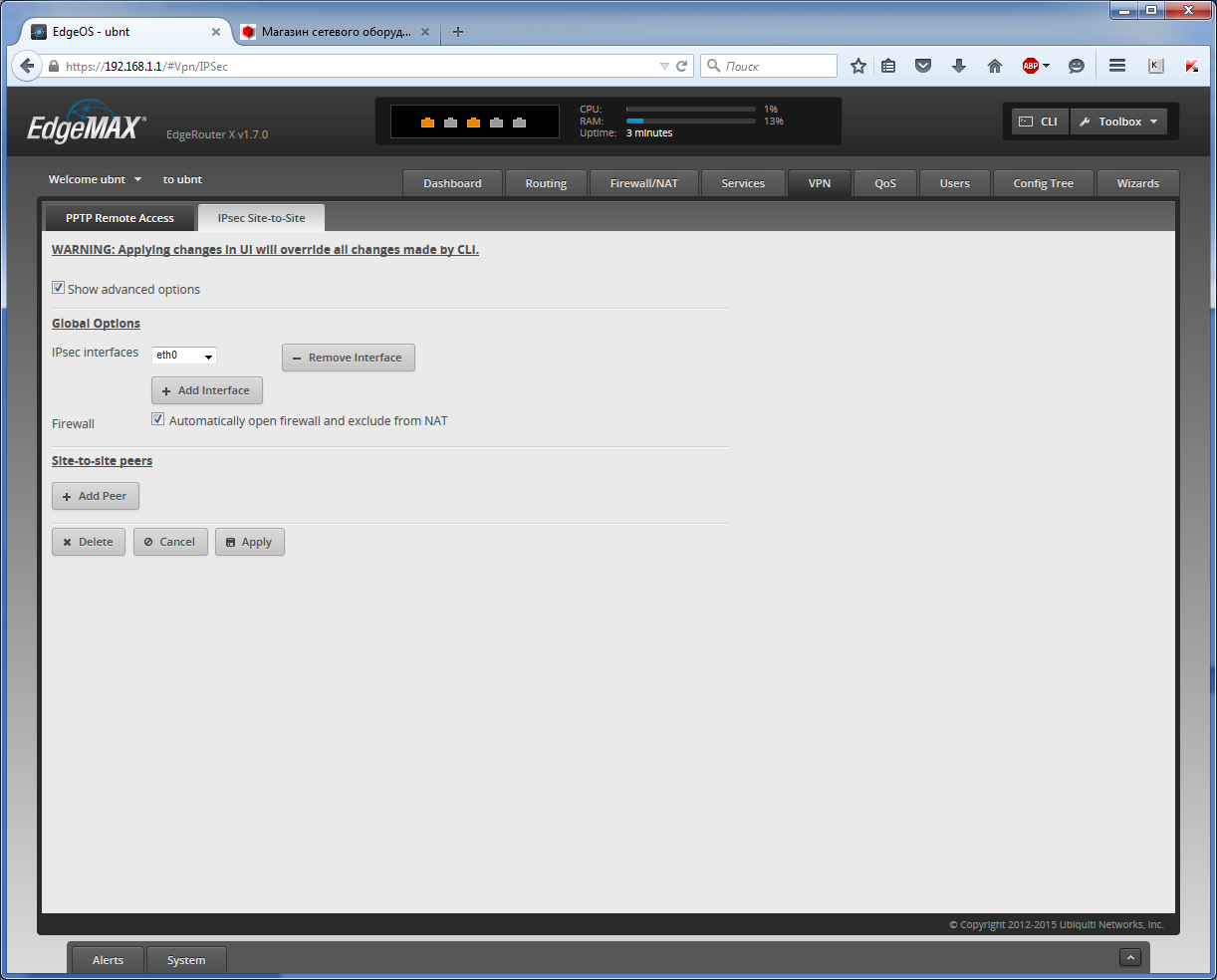Open the Toolbox dropdown menu
Image resolution: width=1217 pixels, height=980 pixels.
pyautogui.click(x=1118, y=122)
